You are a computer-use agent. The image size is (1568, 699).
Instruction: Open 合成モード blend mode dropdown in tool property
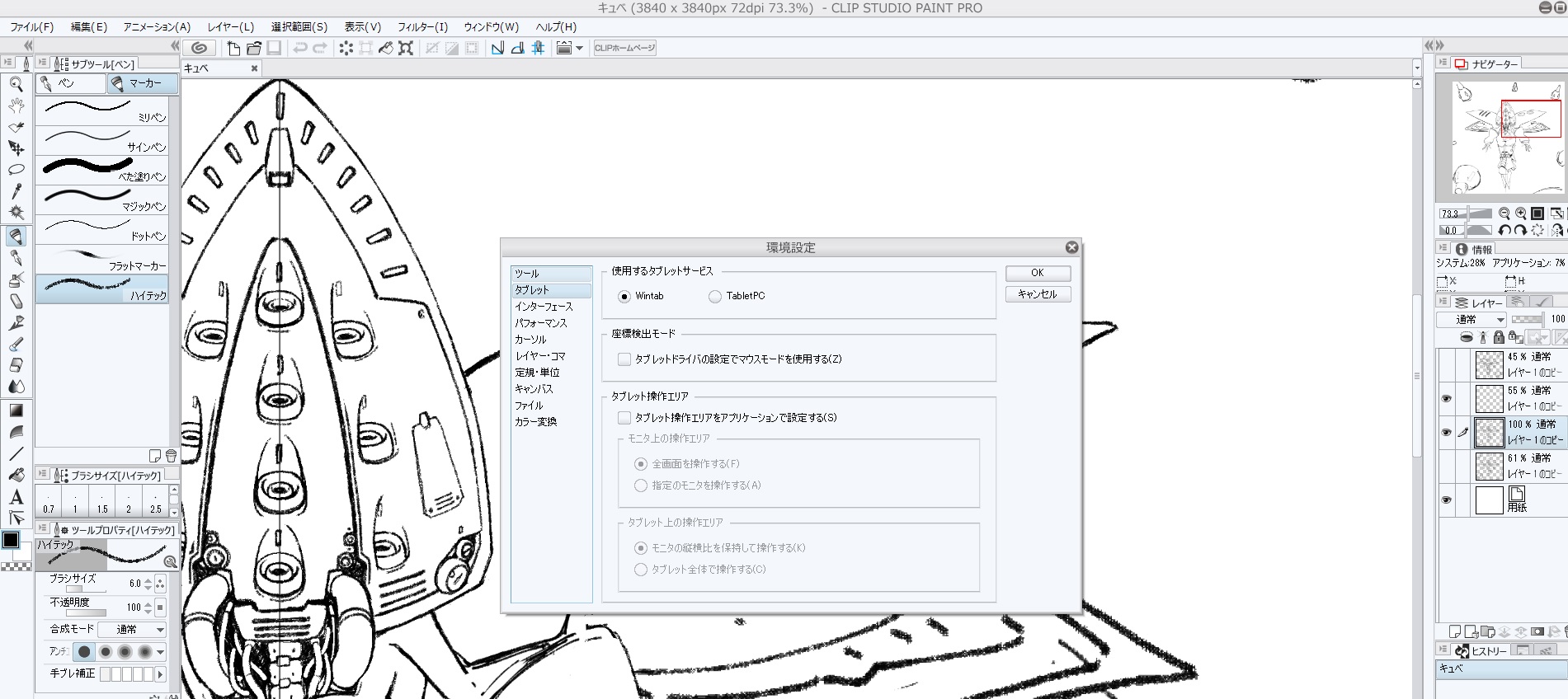pos(132,630)
